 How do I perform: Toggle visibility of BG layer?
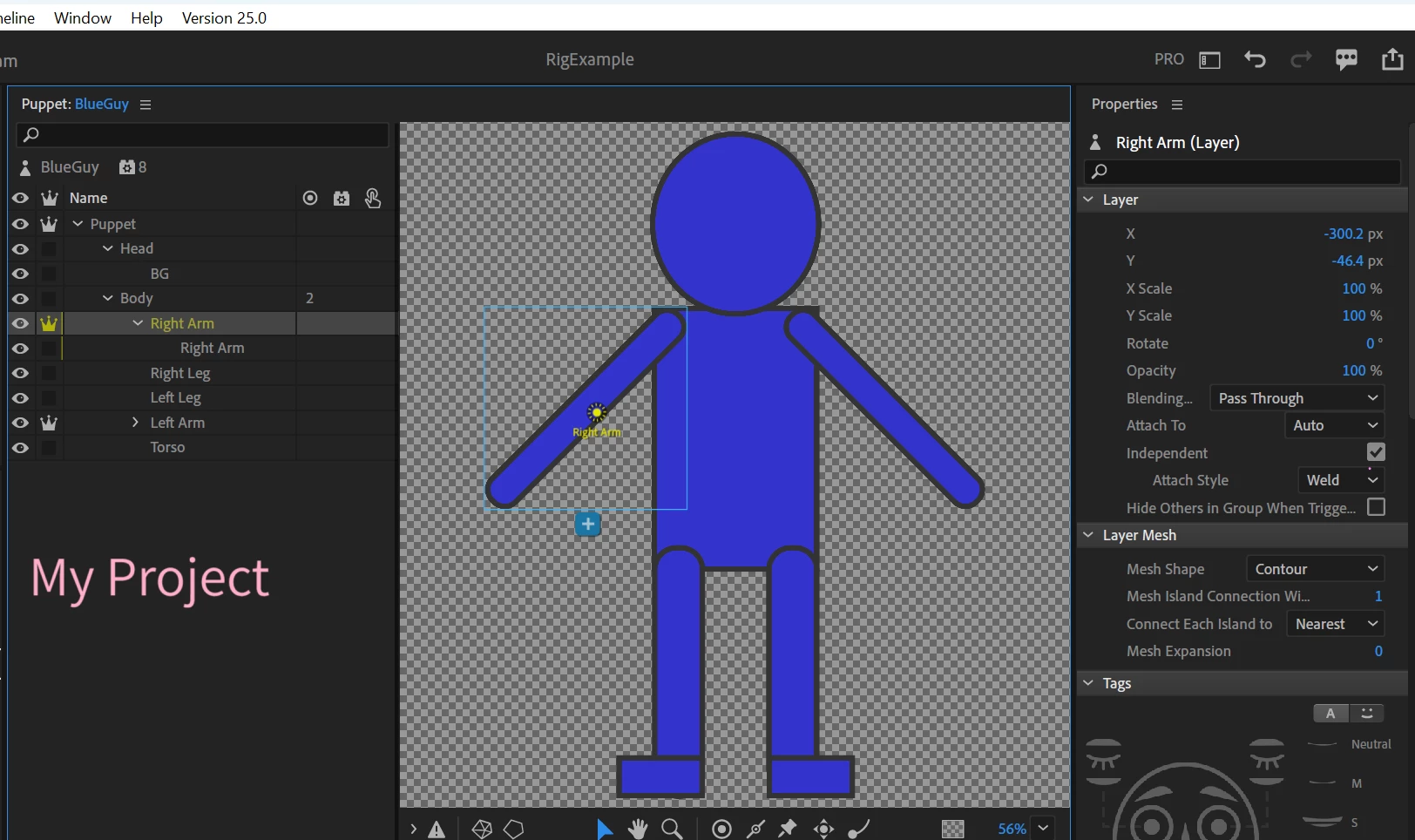pos(20,274)
